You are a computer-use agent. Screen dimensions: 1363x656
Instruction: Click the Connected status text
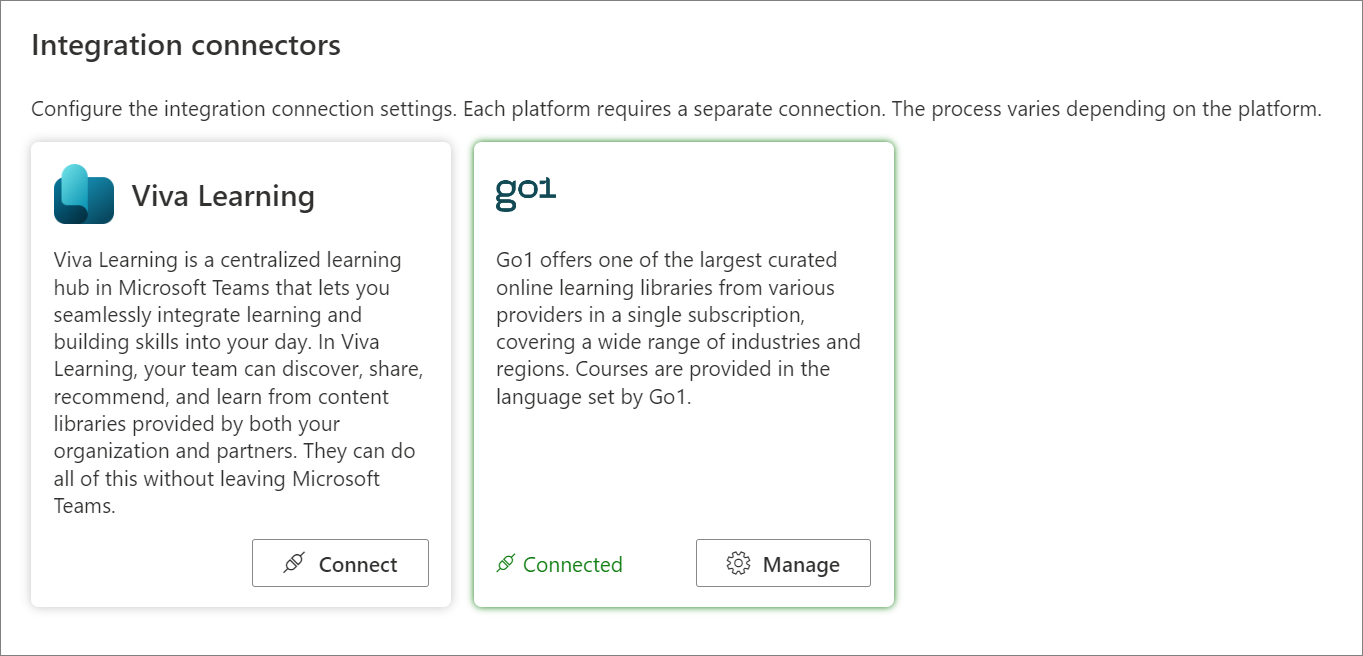point(572,565)
